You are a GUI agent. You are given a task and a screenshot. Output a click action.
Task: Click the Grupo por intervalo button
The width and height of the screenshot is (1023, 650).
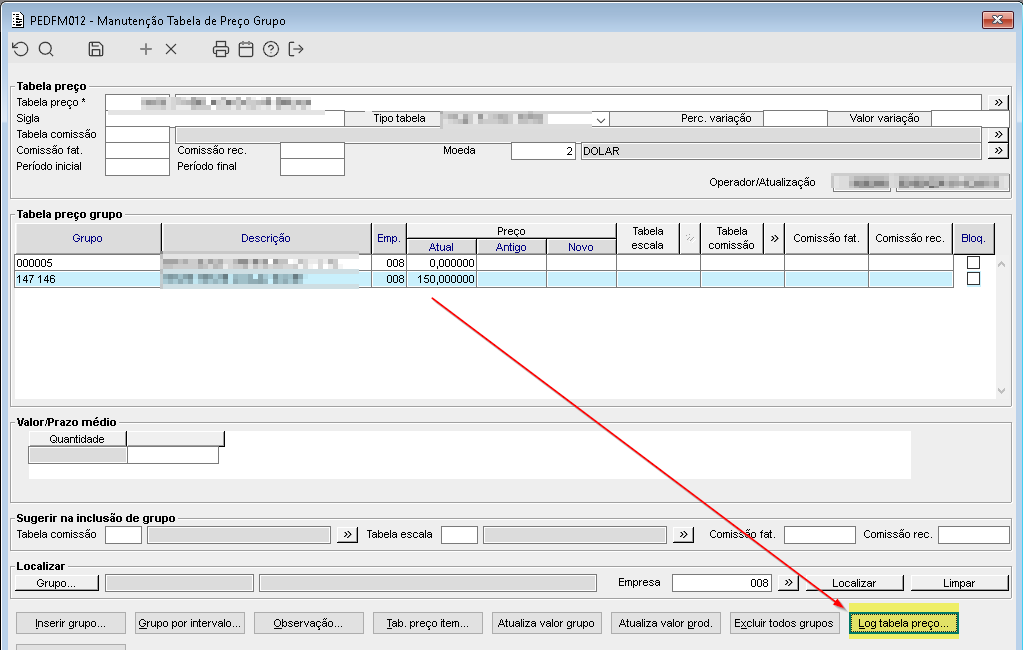point(190,623)
